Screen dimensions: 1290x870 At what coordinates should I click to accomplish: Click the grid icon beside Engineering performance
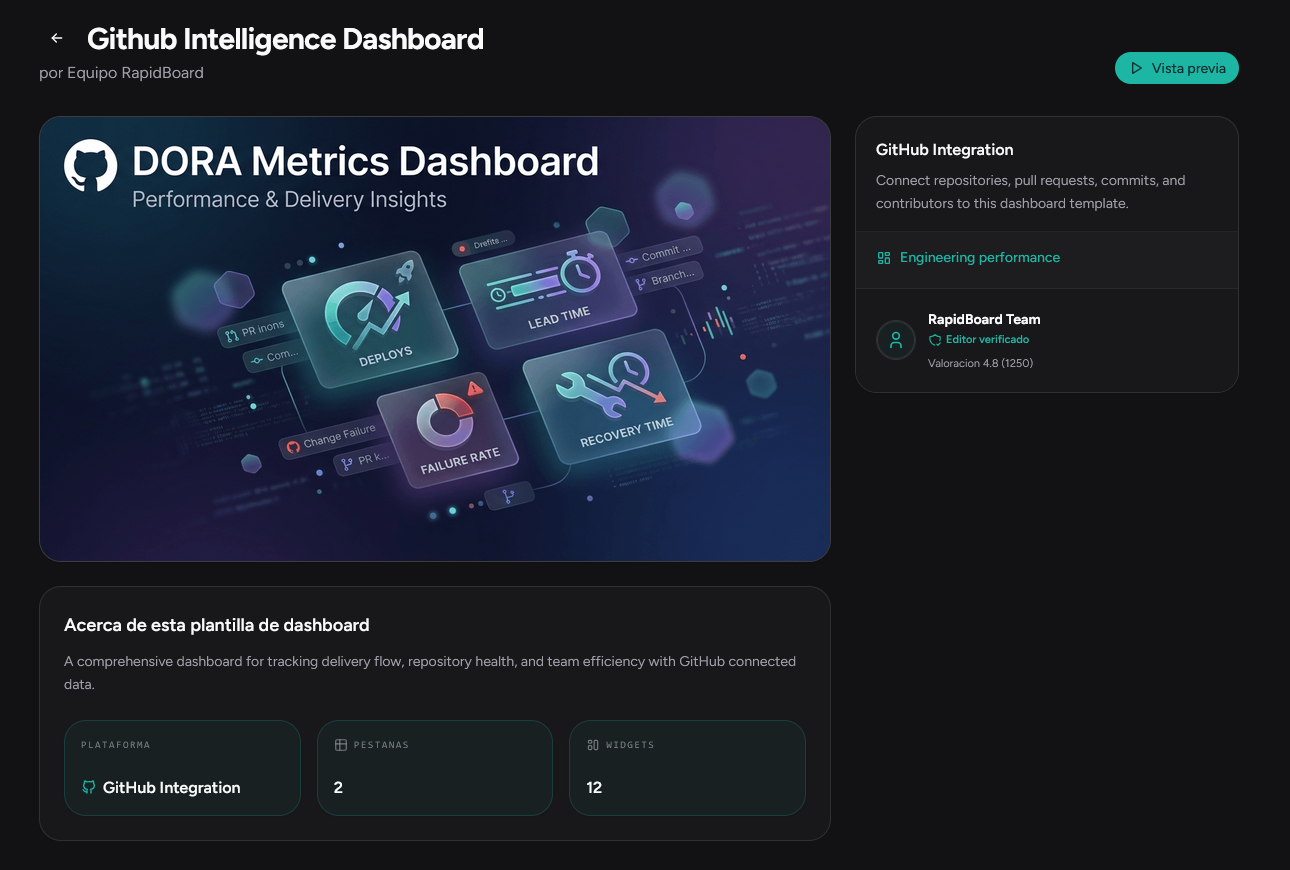pyautogui.click(x=884, y=258)
